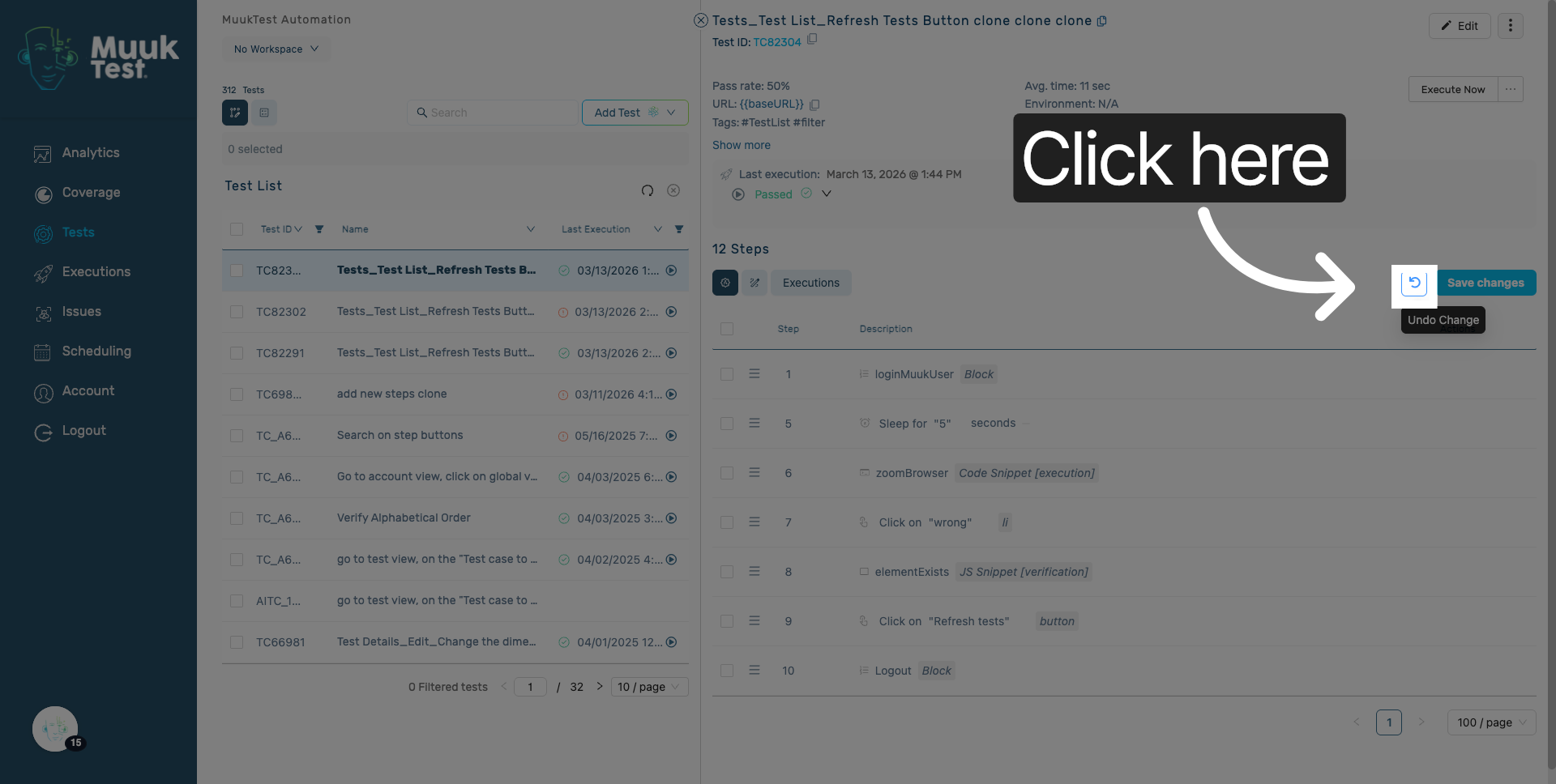The image size is (1556, 784).
Task: Open the more options beside Execute Now
Action: click(1511, 89)
